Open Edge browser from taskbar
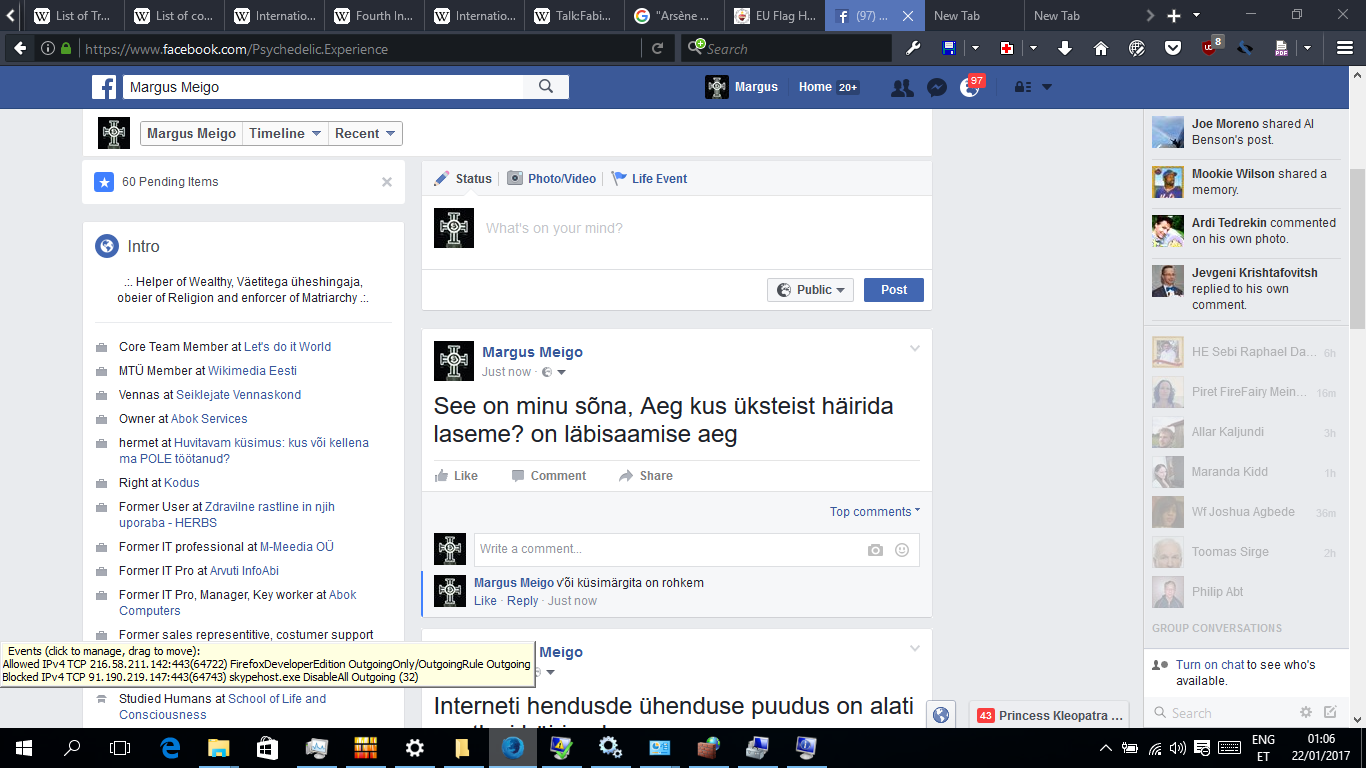The height and width of the screenshot is (768, 1366). tap(171, 747)
